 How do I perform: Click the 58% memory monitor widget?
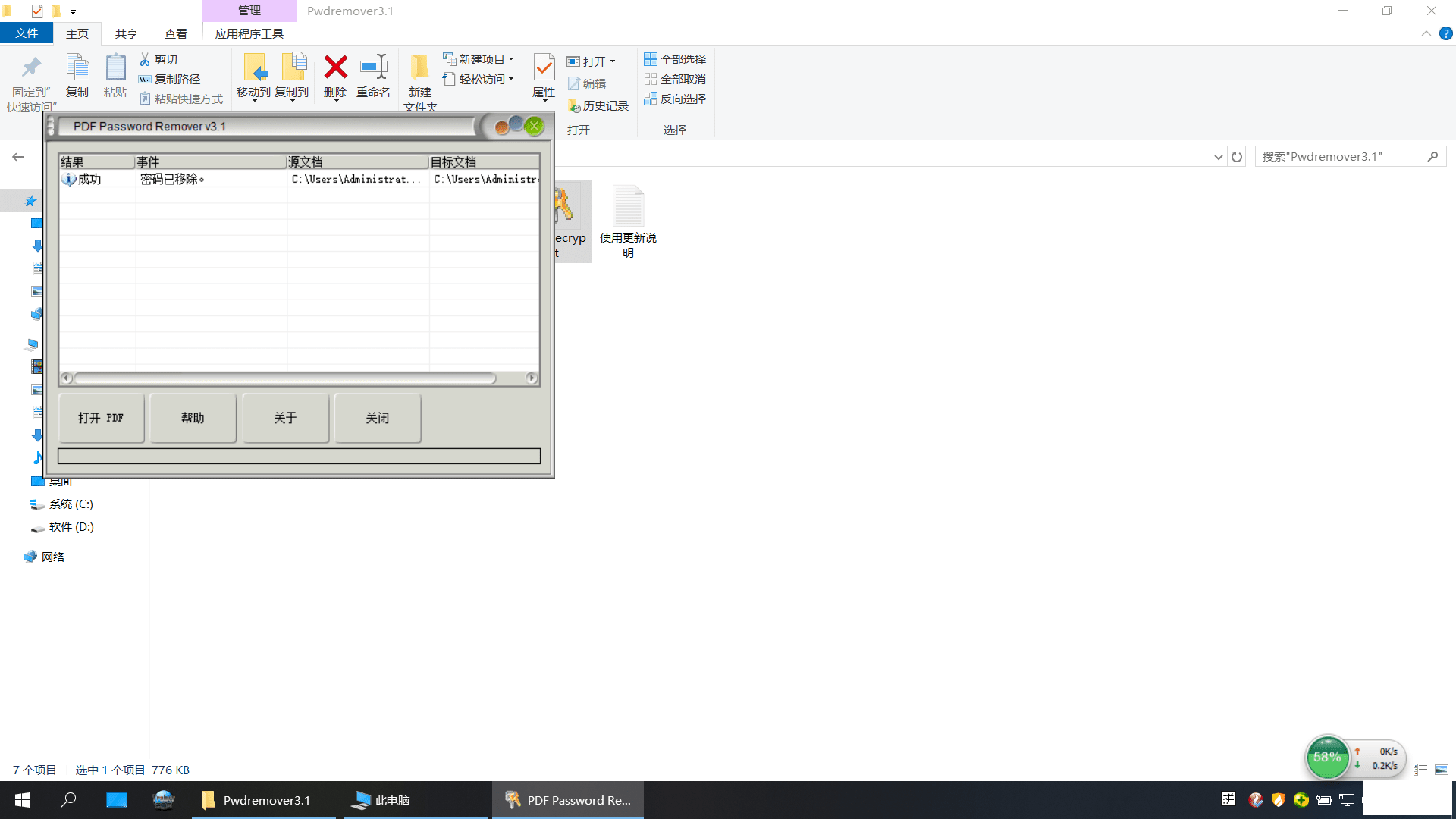(1326, 757)
